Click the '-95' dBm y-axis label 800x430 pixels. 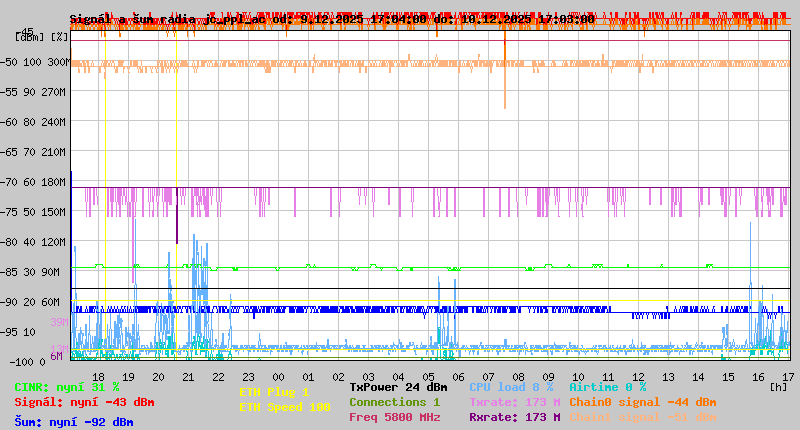(x=10, y=333)
